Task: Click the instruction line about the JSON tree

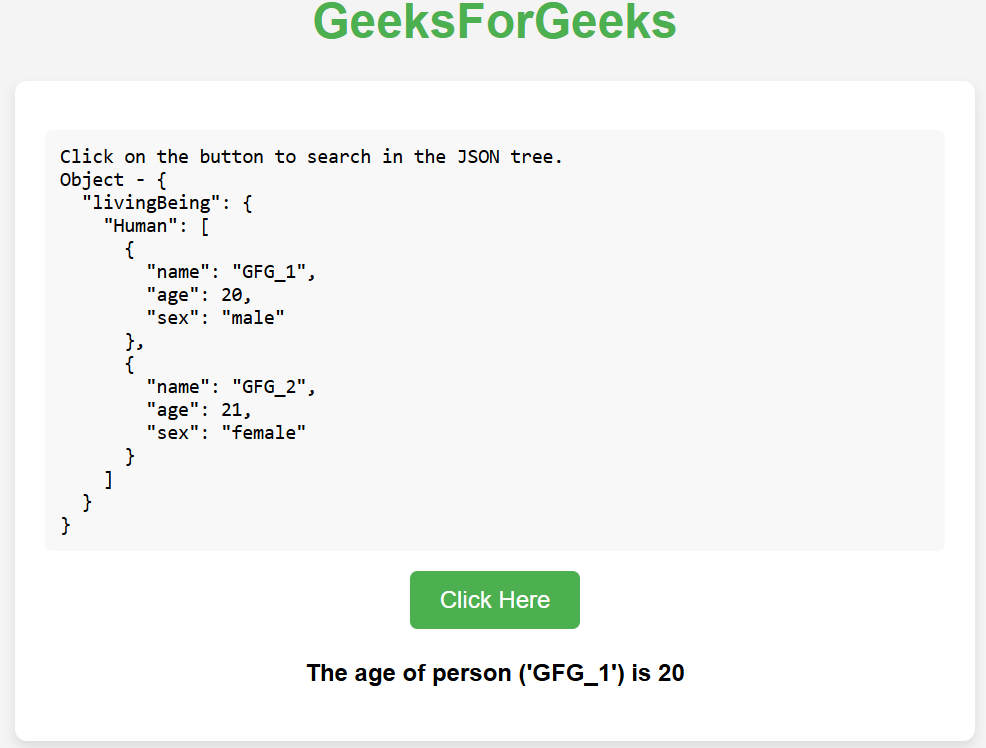Action: click(x=311, y=157)
